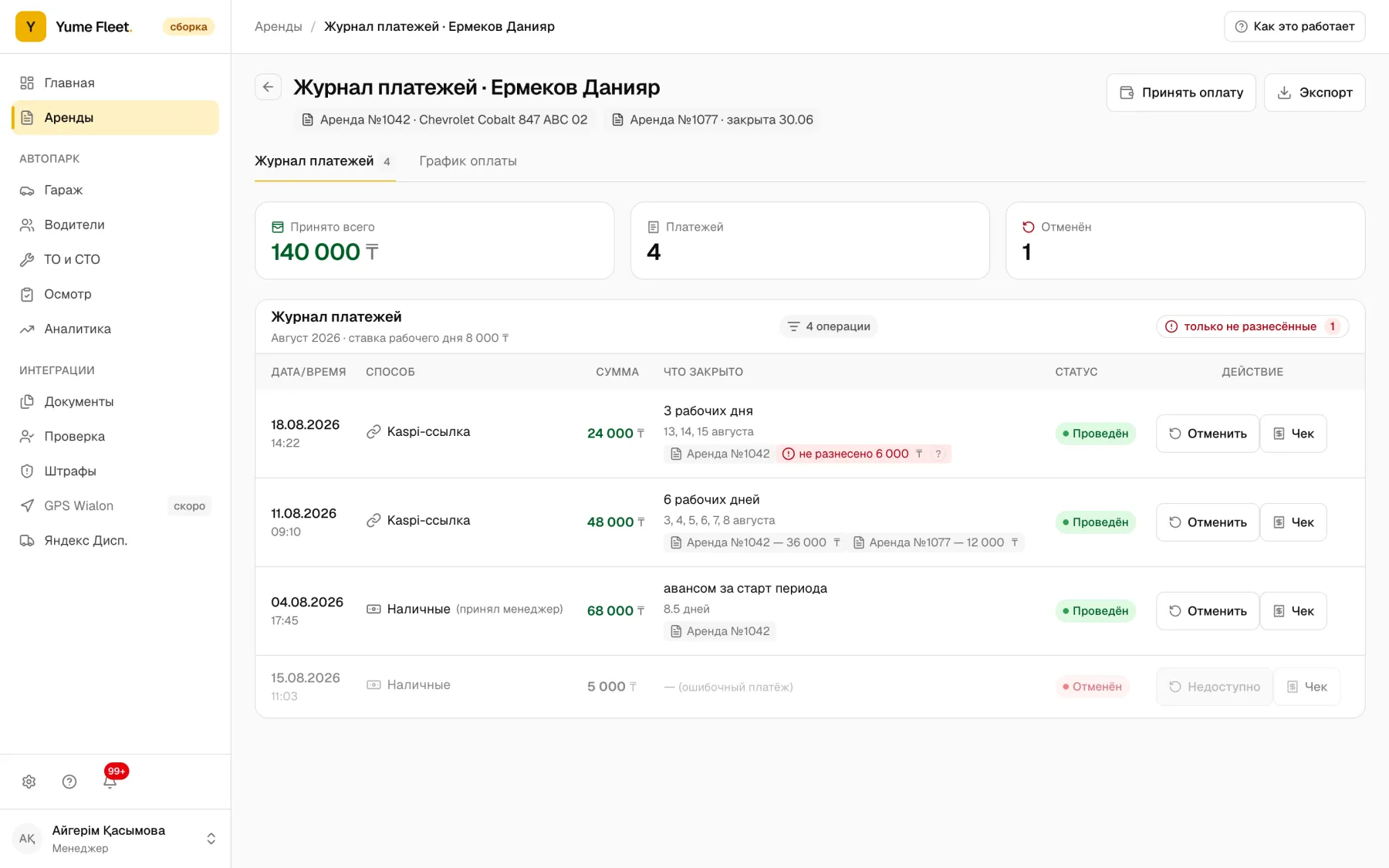1389x868 pixels.
Task: Click the Kaspi-ссылка link icon in 18.08.2026 row
Action: pos(373,432)
